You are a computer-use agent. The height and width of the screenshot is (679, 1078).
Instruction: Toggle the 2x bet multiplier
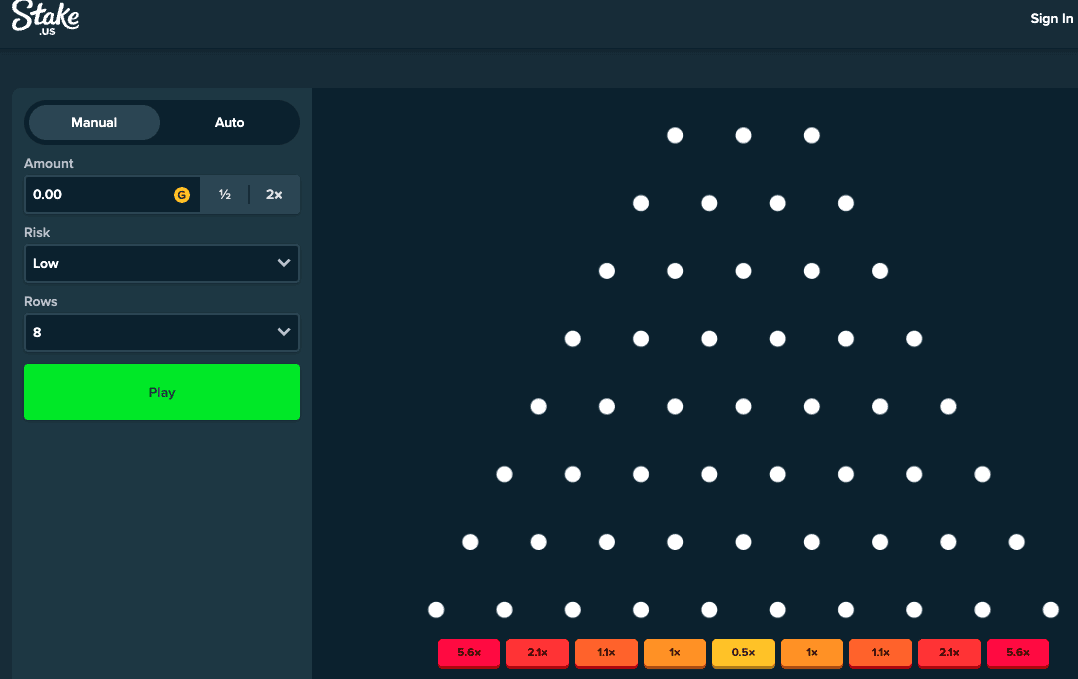click(274, 194)
